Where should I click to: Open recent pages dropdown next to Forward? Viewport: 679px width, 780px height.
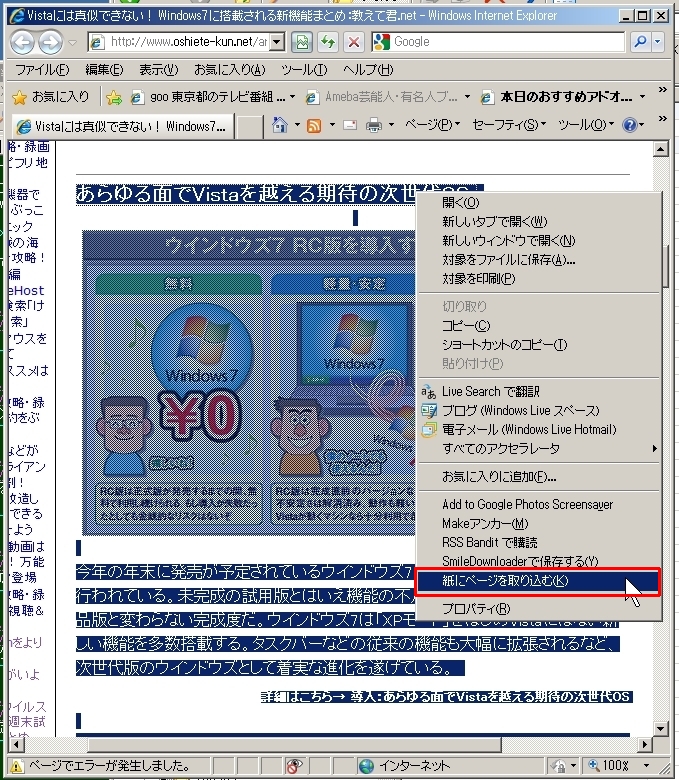pyautogui.click(x=73, y=43)
